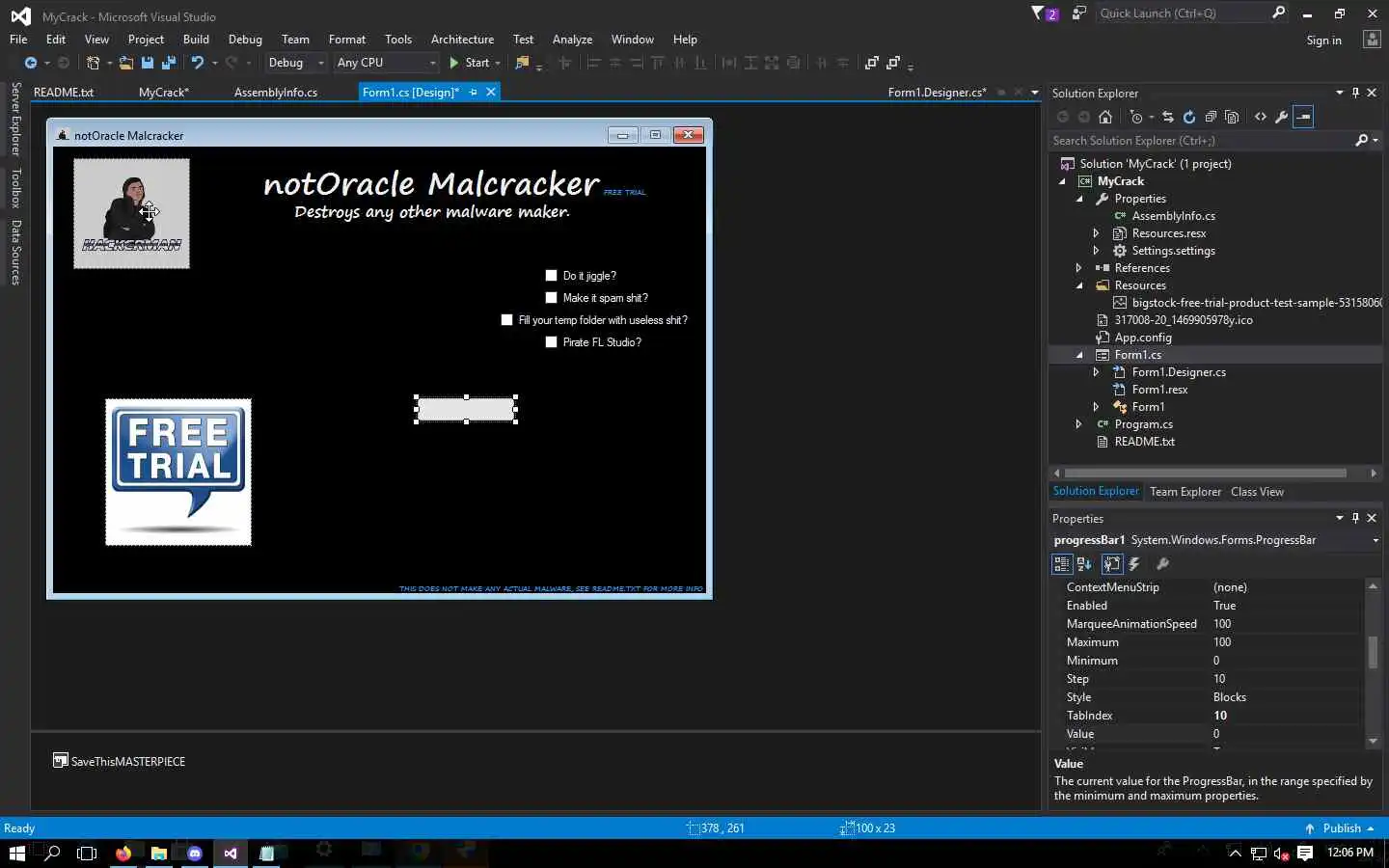Switch to the Class View tab
Screen dimensions: 1389x868
click(x=1257, y=492)
